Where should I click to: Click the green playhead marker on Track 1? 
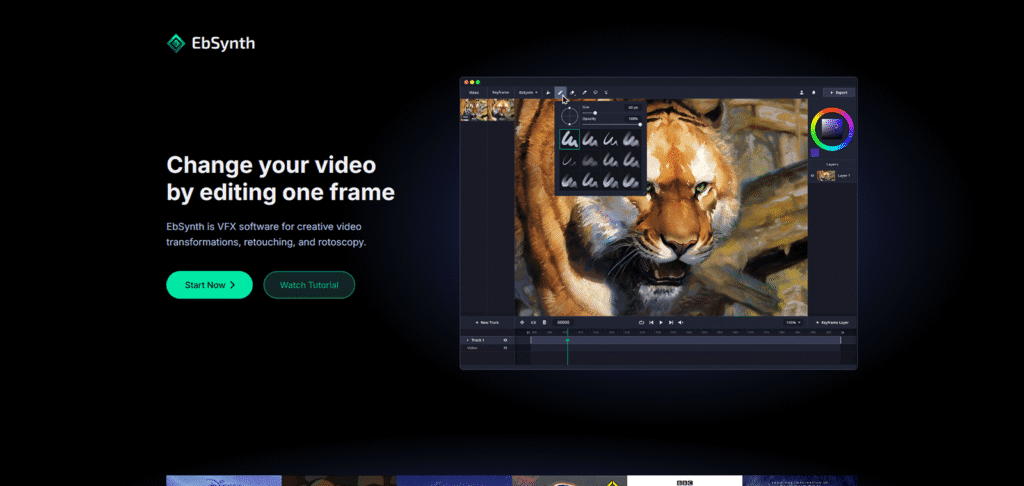coord(568,340)
